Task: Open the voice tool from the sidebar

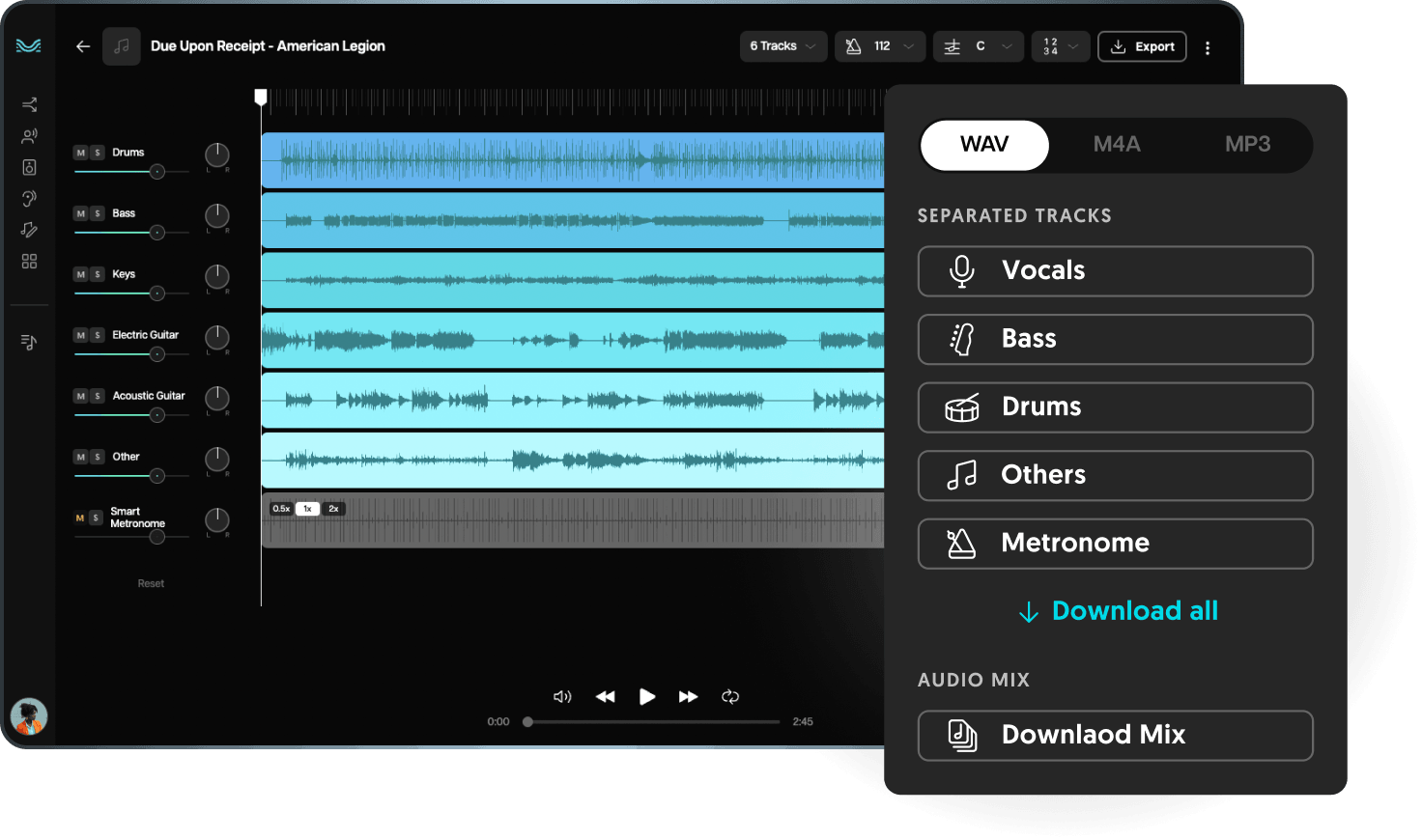Action: coord(29,135)
